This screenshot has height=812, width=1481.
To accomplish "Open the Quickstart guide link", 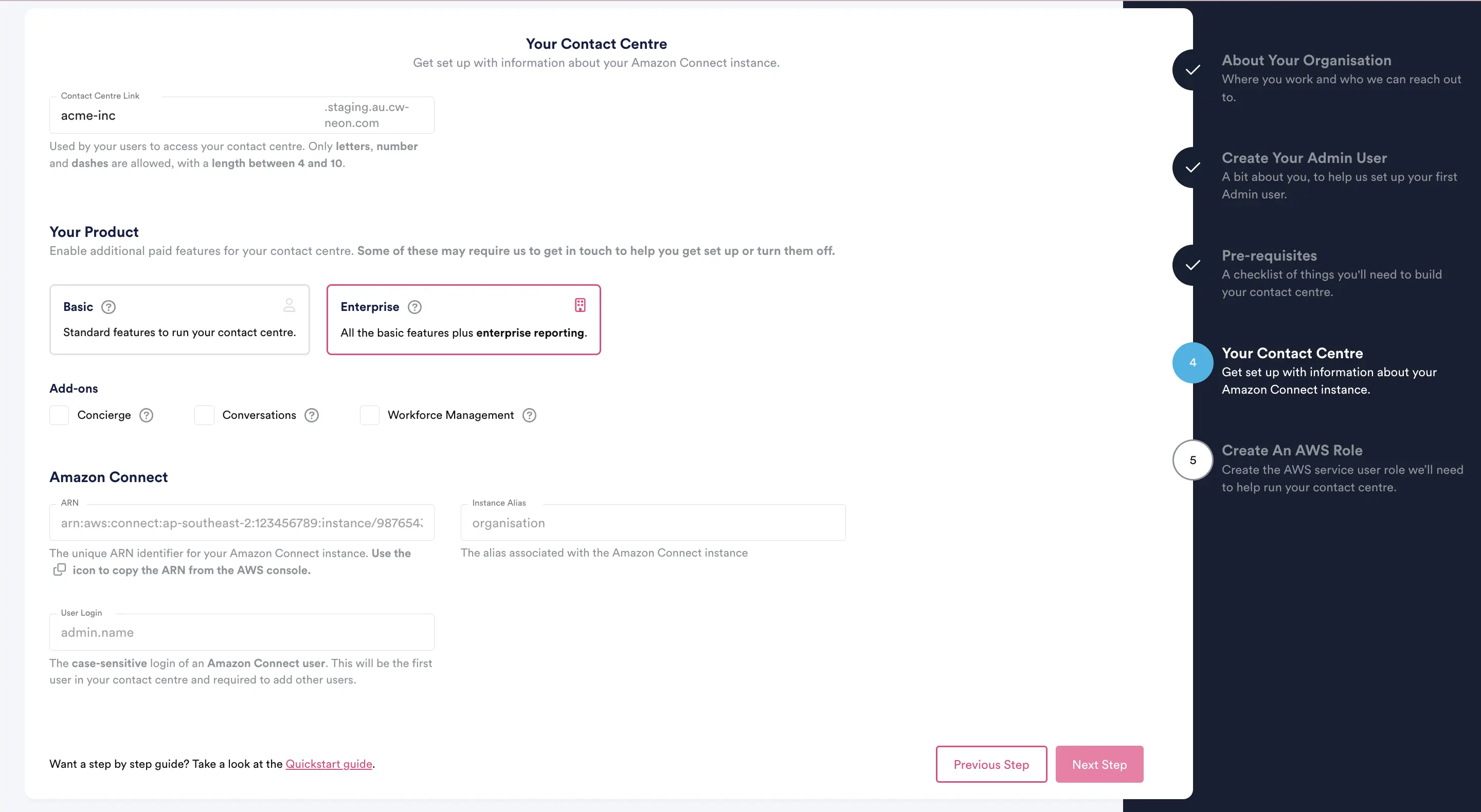I will (x=329, y=764).
